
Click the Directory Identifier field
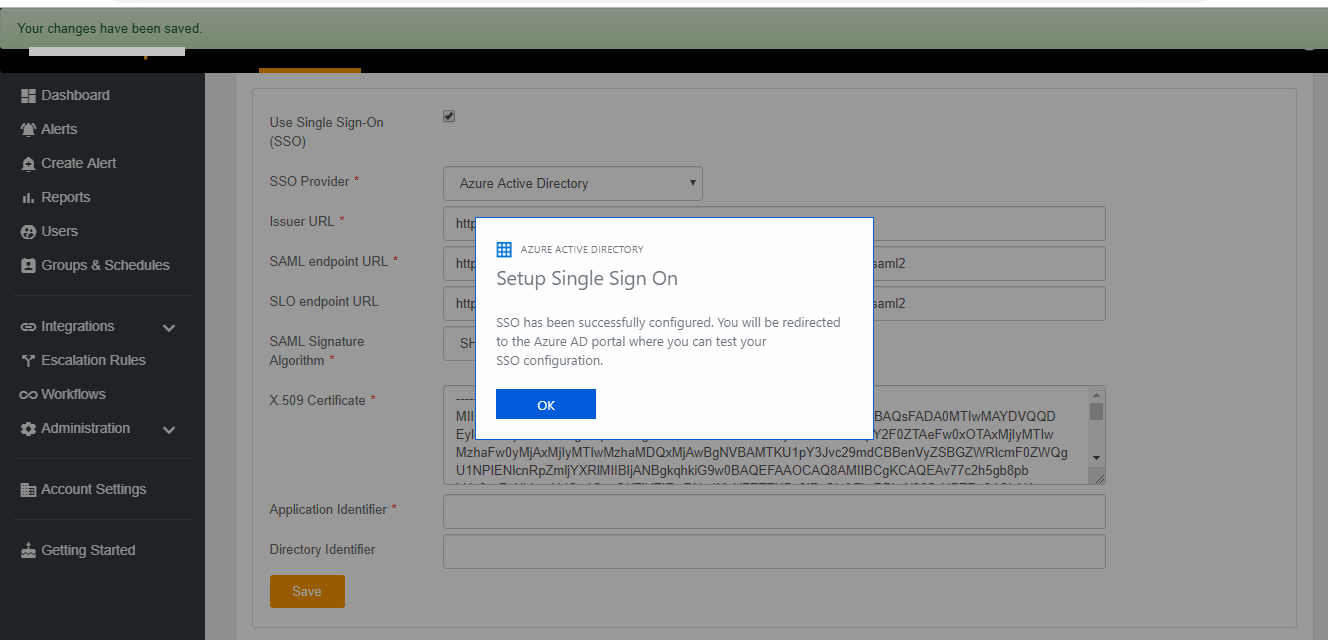pos(774,551)
